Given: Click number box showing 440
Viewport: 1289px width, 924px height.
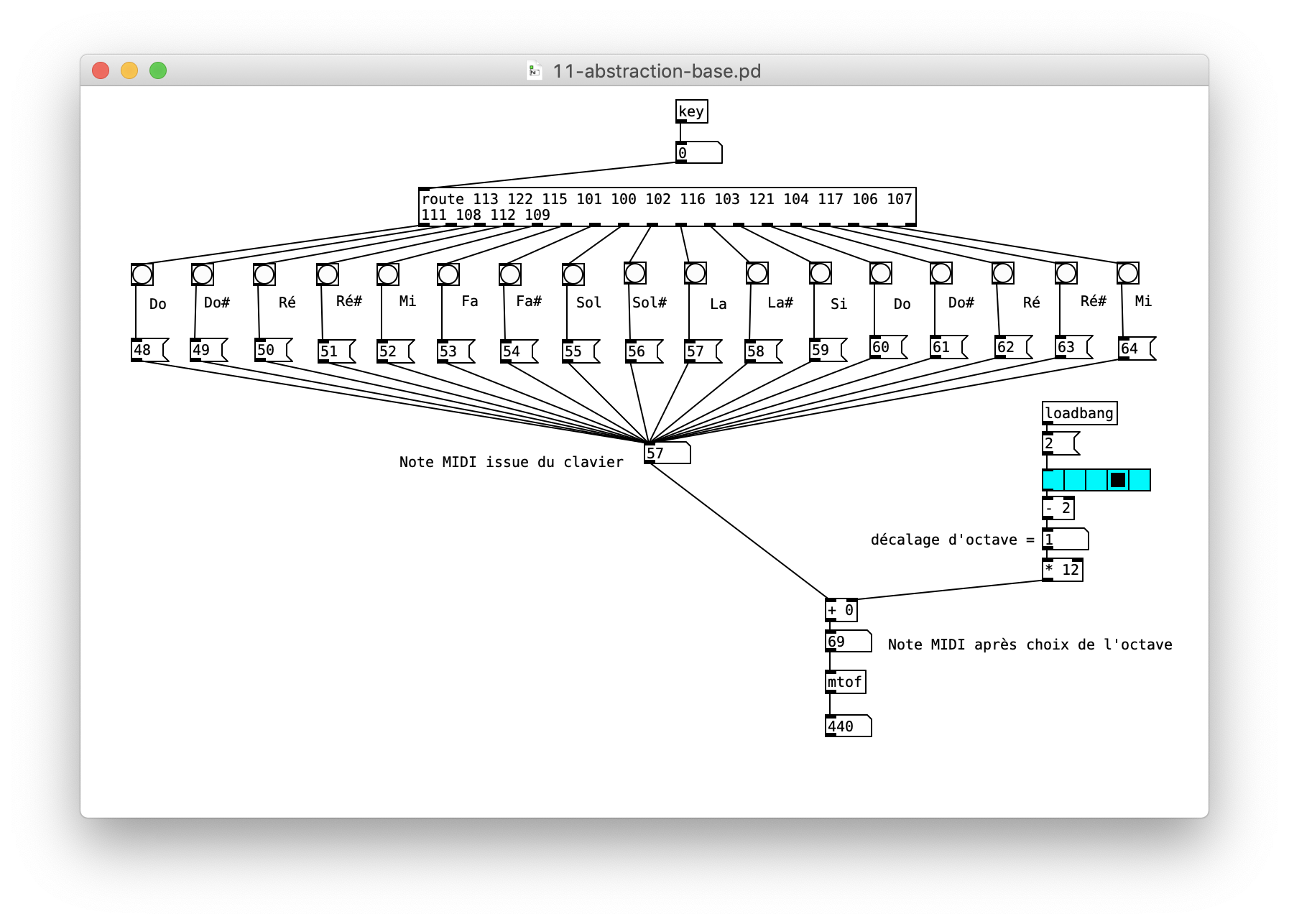Looking at the screenshot, I should click(849, 726).
